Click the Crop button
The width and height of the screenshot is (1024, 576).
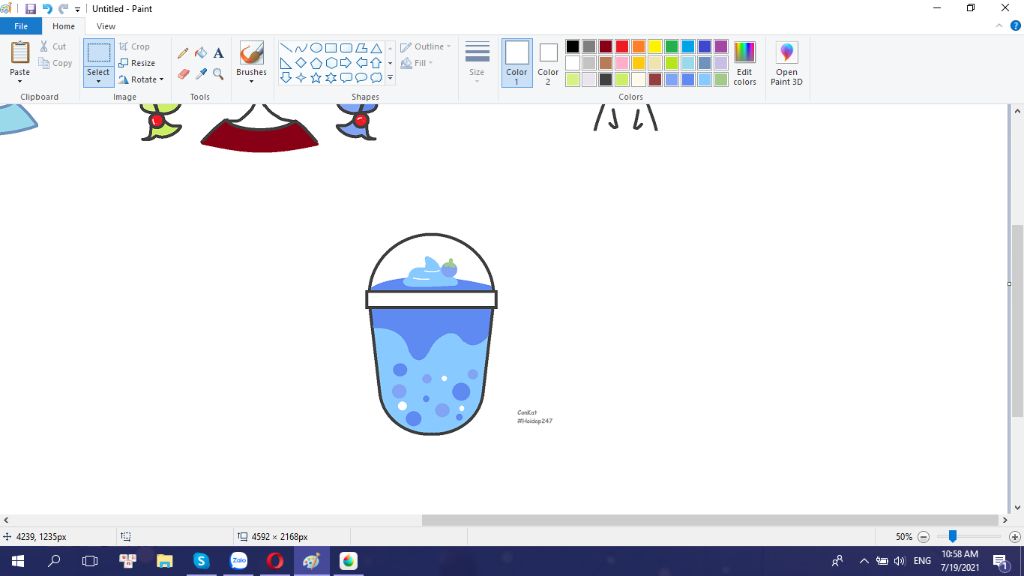click(135, 47)
